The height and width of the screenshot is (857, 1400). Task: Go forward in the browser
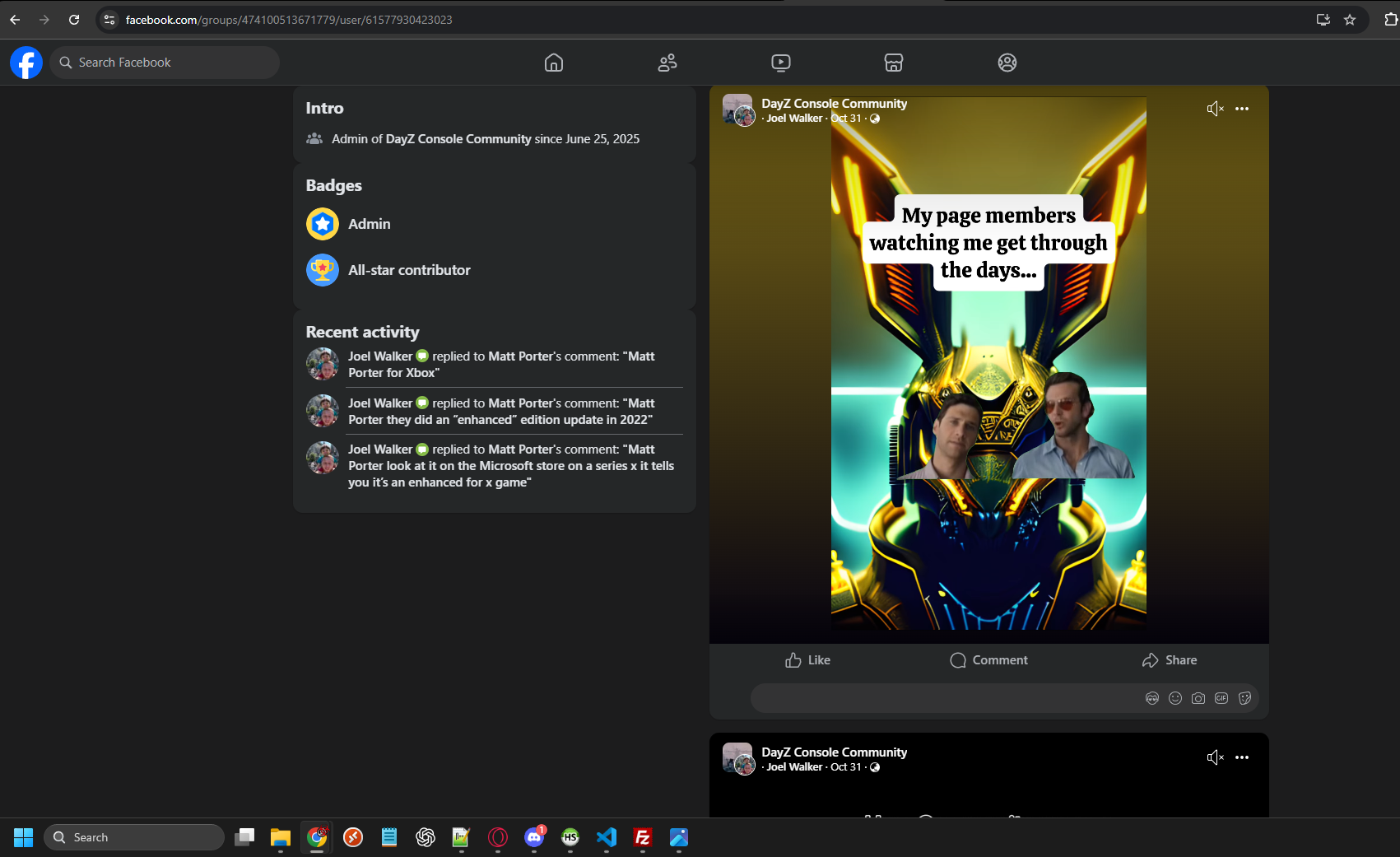point(44,20)
